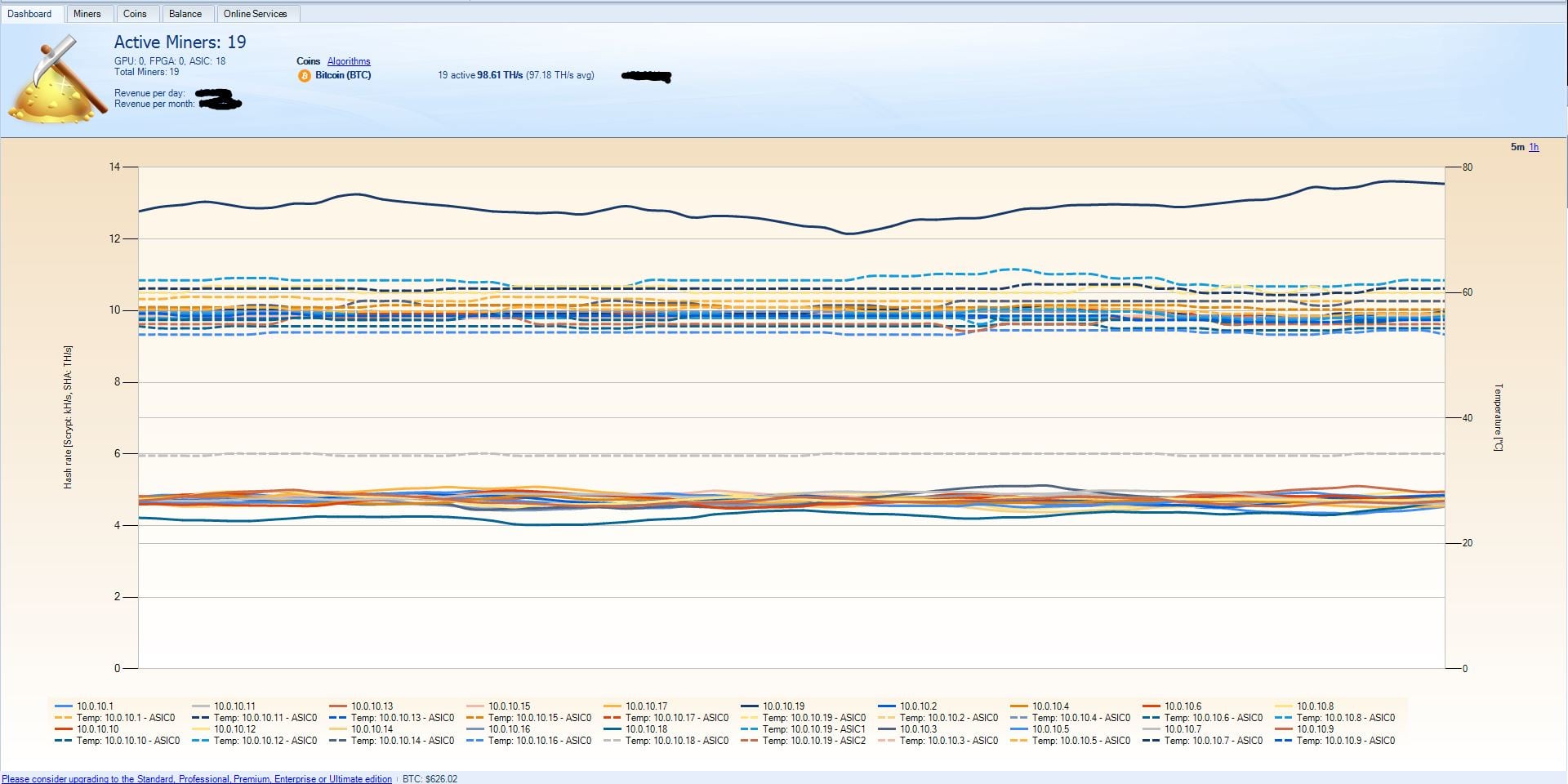This screenshot has height=784, width=1568.
Task: Click the orange Bitcoin coin icon
Action: pos(305,76)
